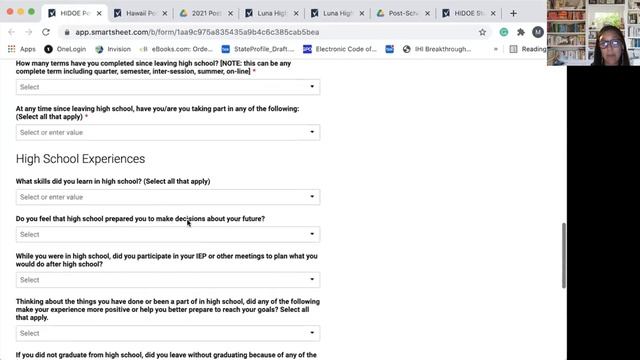The height and width of the screenshot is (360, 640).
Task: Bookmark this page with the star icon
Action: coord(482,32)
